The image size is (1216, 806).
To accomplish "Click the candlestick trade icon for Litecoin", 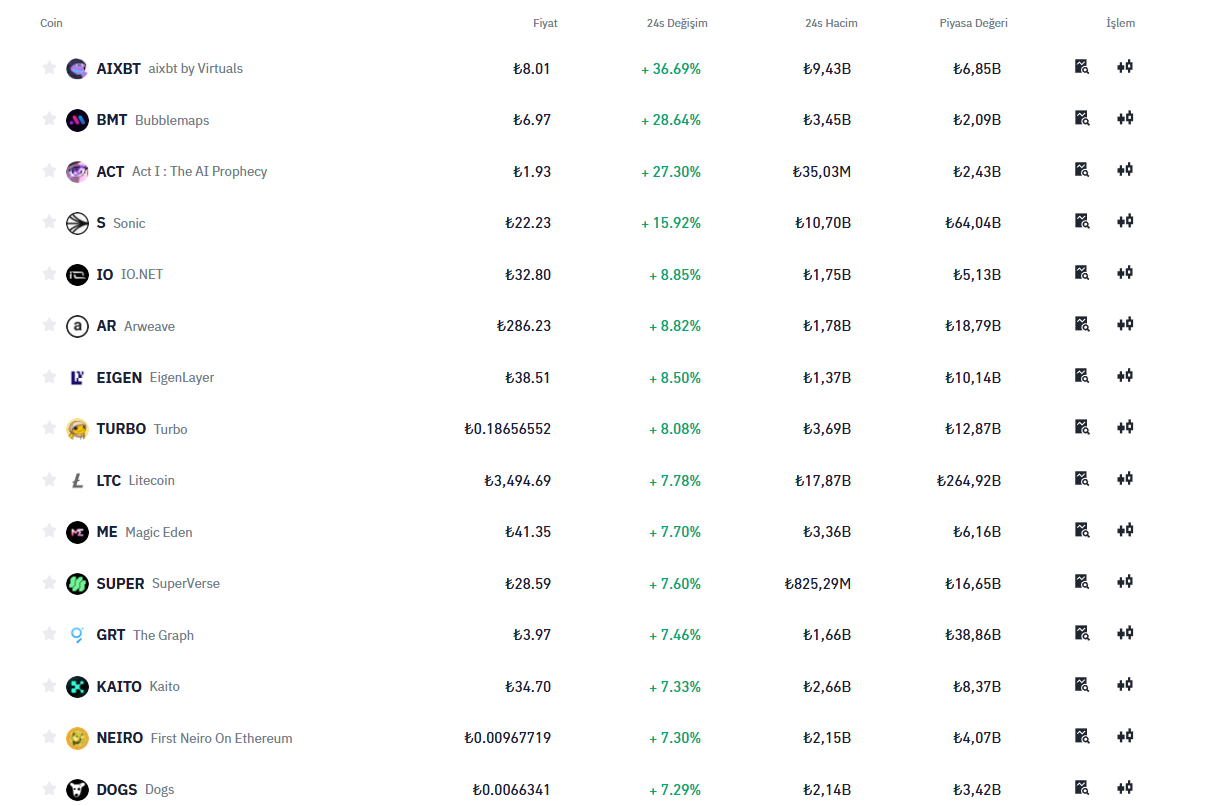I will (x=1125, y=479).
